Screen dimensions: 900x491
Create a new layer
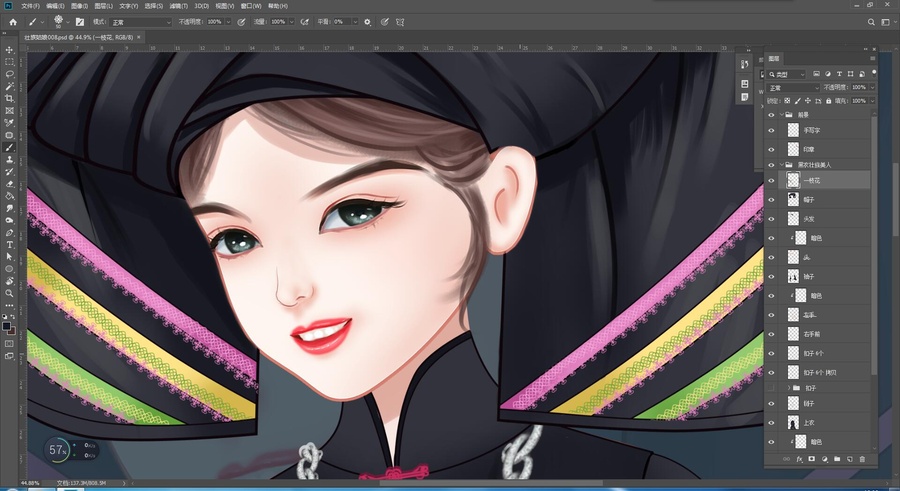tap(850, 459)
